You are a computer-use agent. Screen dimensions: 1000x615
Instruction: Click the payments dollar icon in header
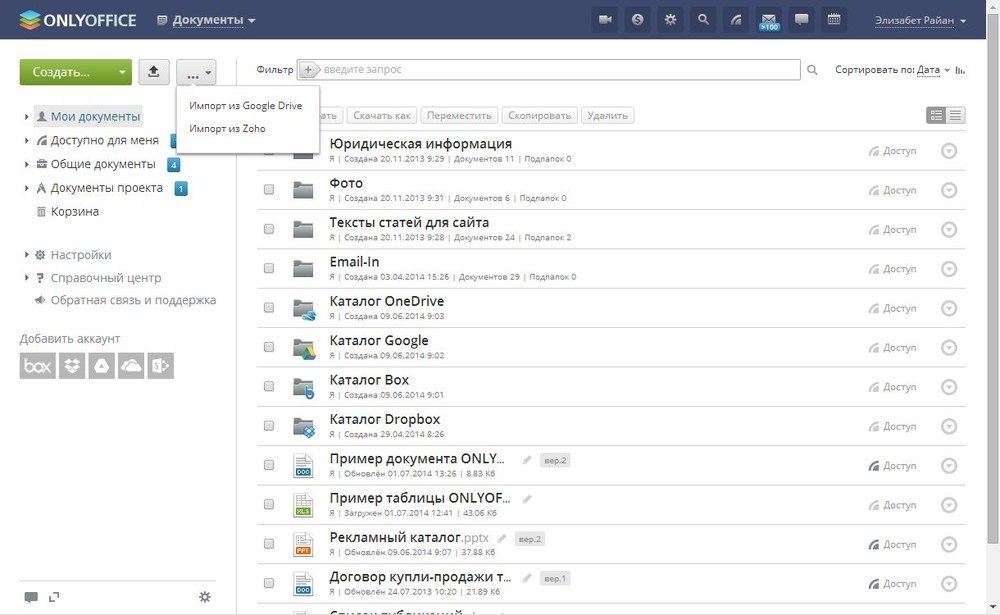tap(638, 20)
